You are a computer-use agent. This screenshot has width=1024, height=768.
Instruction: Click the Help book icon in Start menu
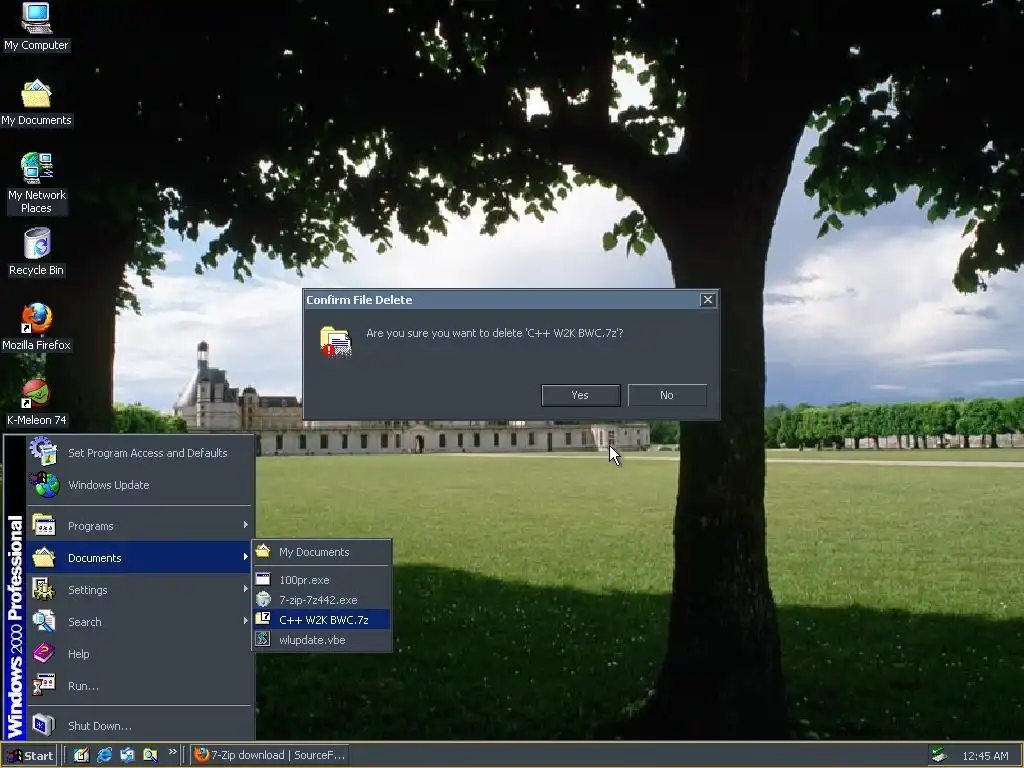(x=44, y=653)
